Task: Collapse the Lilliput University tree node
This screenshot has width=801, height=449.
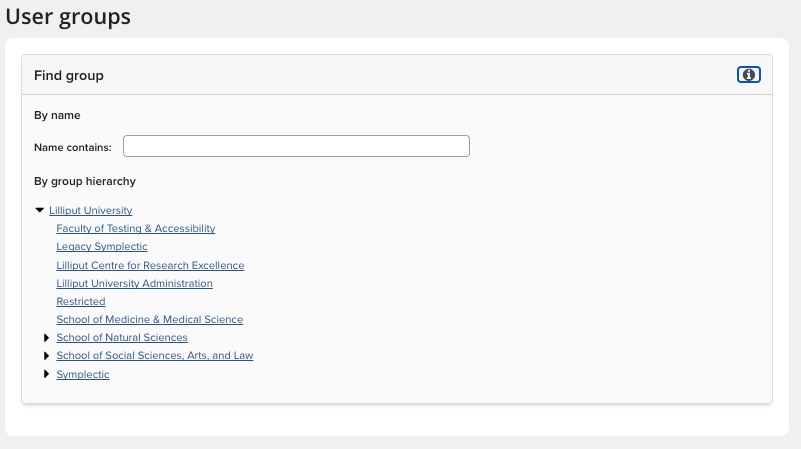Action: (x=39, y=210)
